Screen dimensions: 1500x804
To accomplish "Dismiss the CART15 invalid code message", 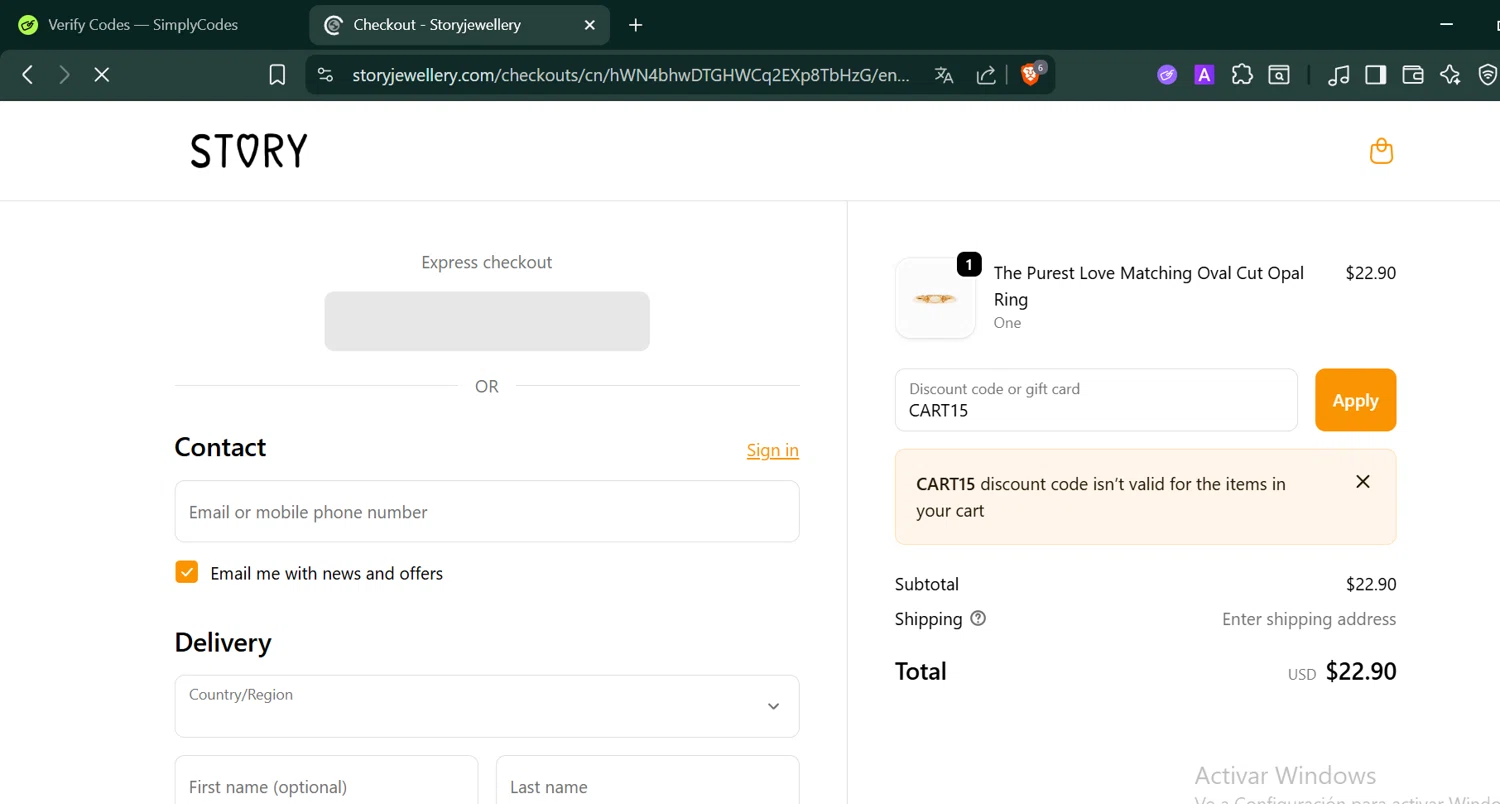I will pos(1362,482).
